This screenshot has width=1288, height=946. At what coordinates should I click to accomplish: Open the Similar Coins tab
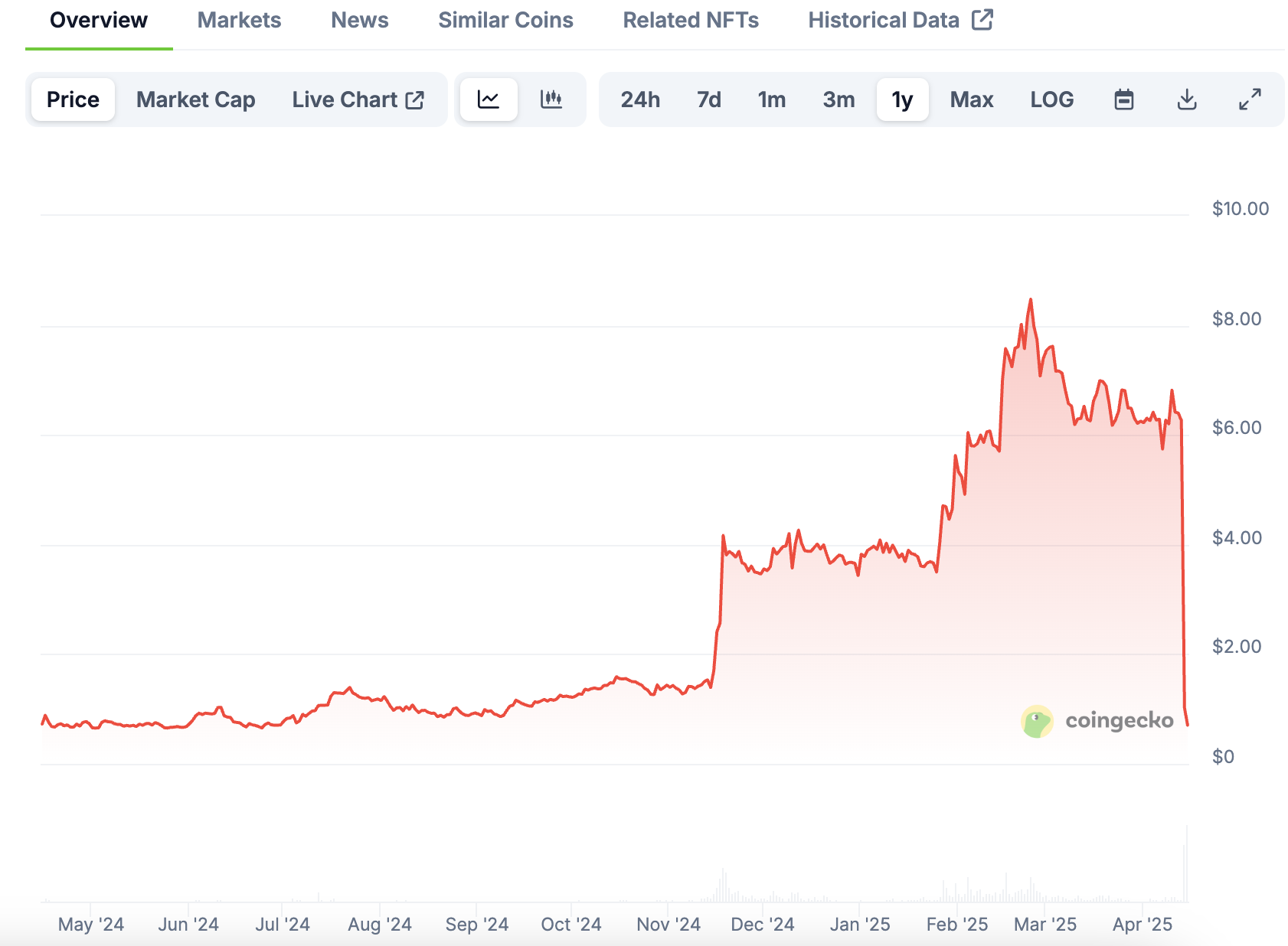pyautogui.click(x=505, y=20)
